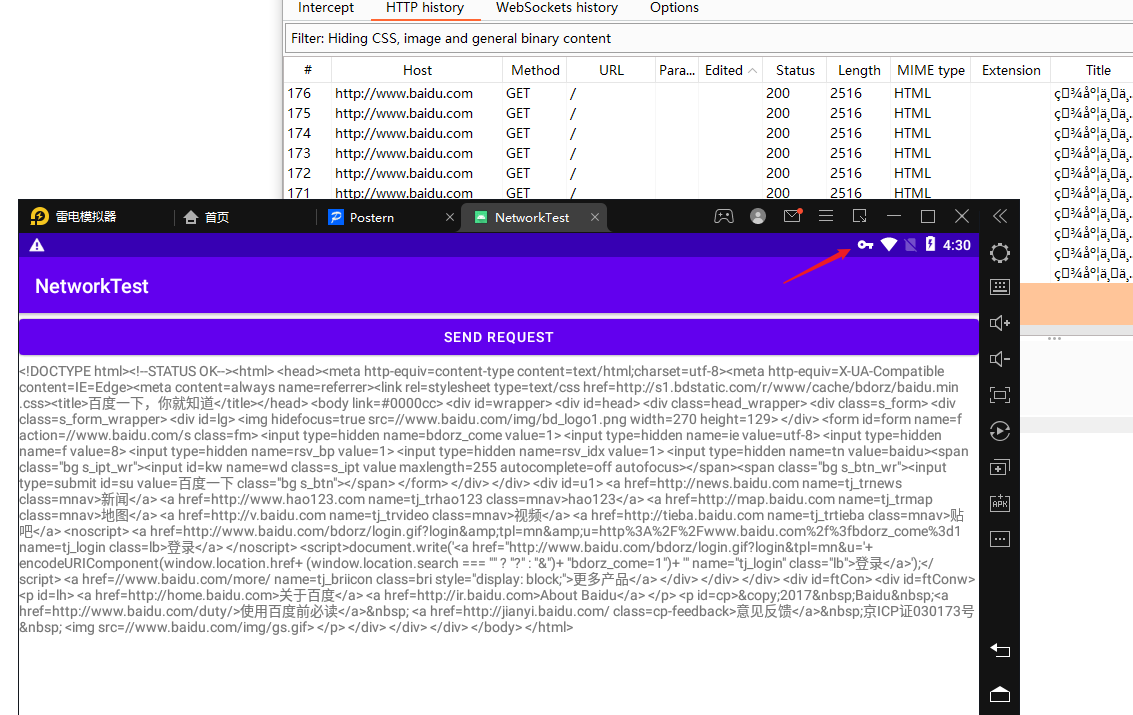This screenshot has width=1133, height=715.
Task: Sort by Length column header
Action: pos(858,70)
